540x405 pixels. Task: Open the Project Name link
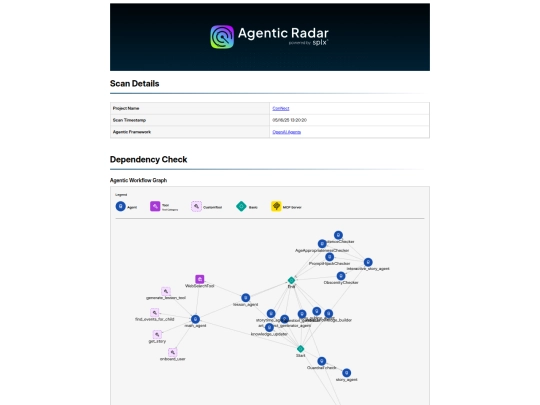pos(281,108)
